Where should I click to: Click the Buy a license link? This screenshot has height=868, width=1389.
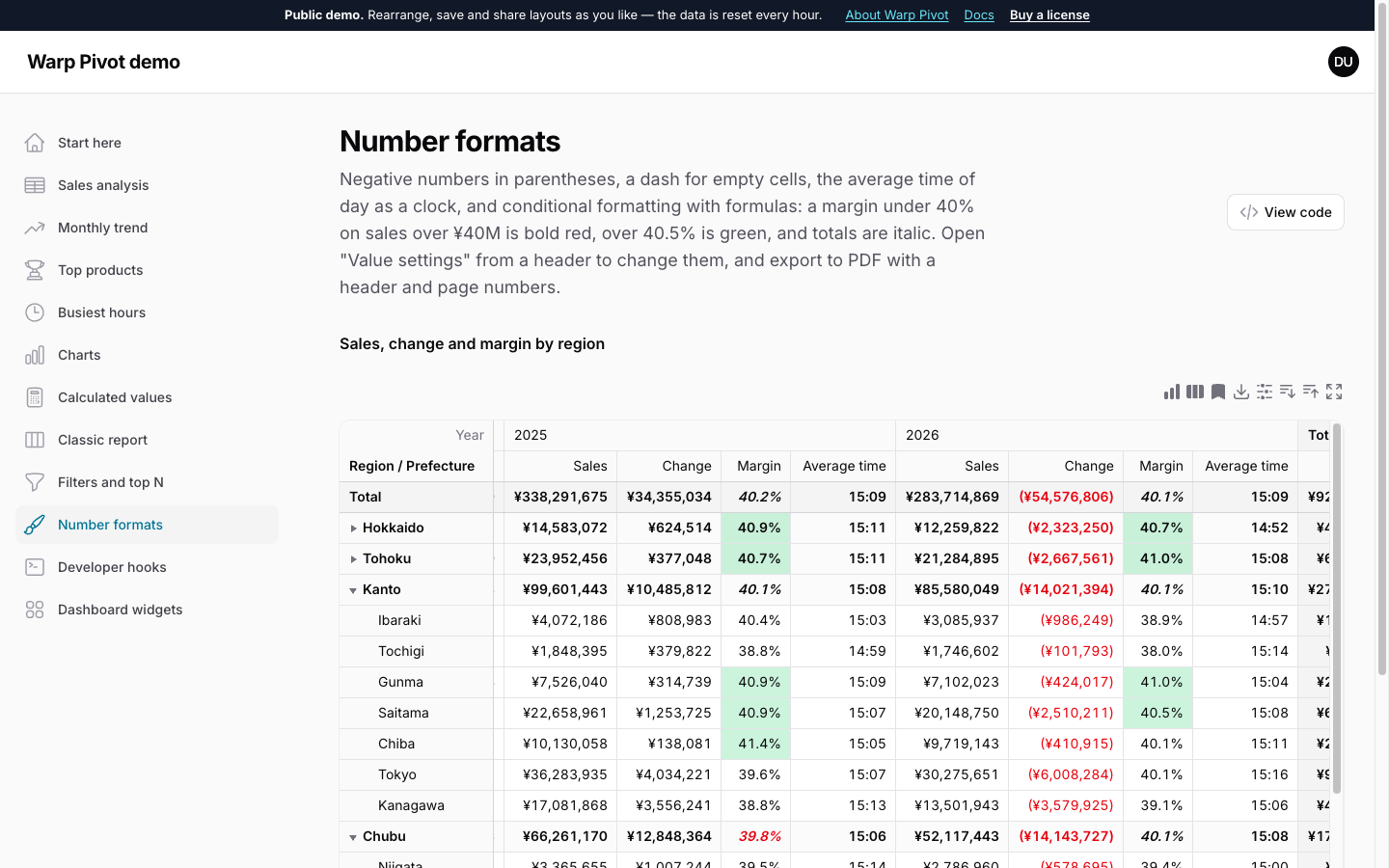tap(1049, 15)
